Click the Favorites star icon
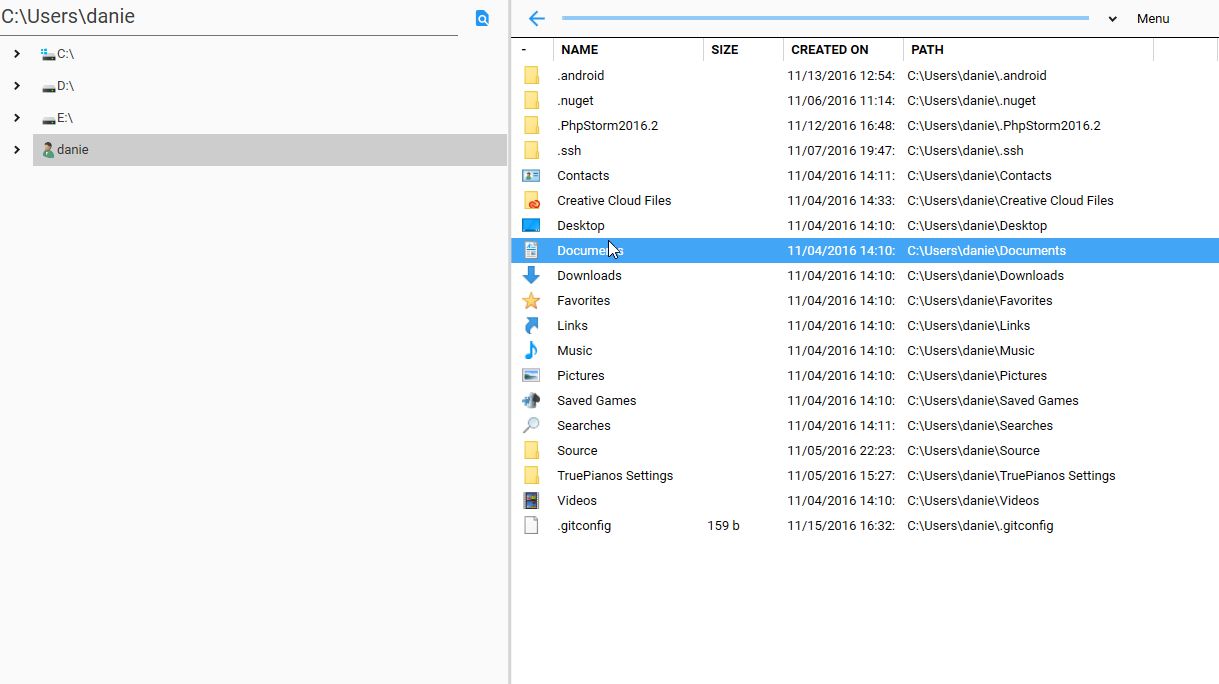The width and height of the screenshot is (1219, 684). click(x=530, y=300)
